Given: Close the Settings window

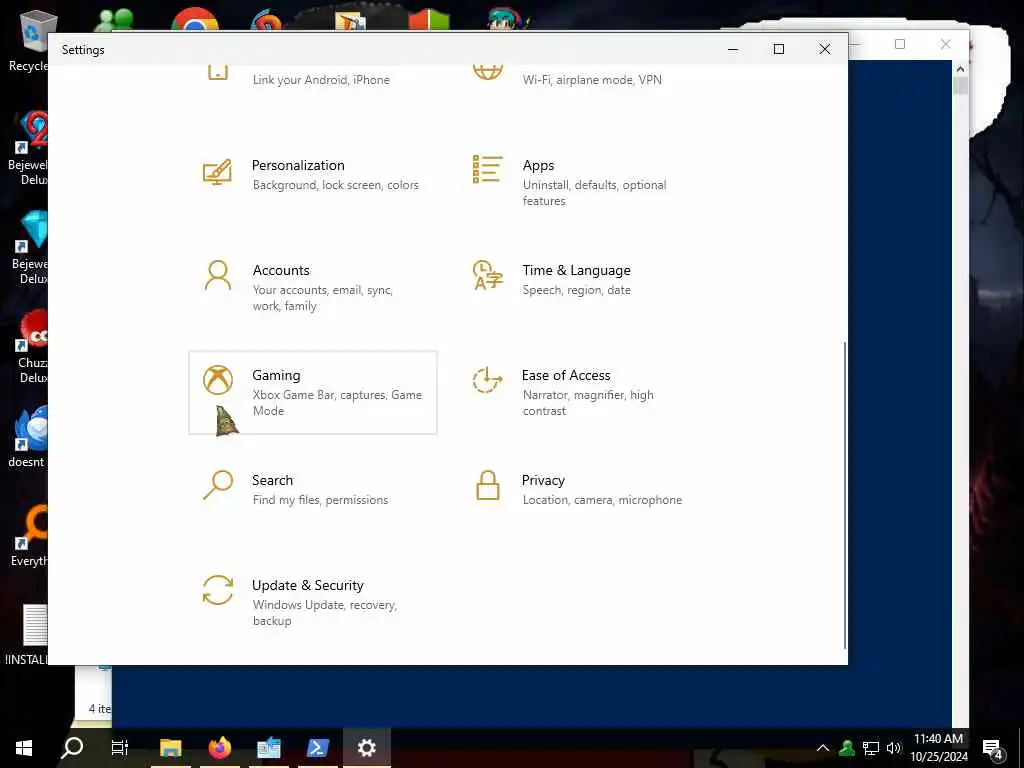Looking at the screenshot, I should [825, 49].
